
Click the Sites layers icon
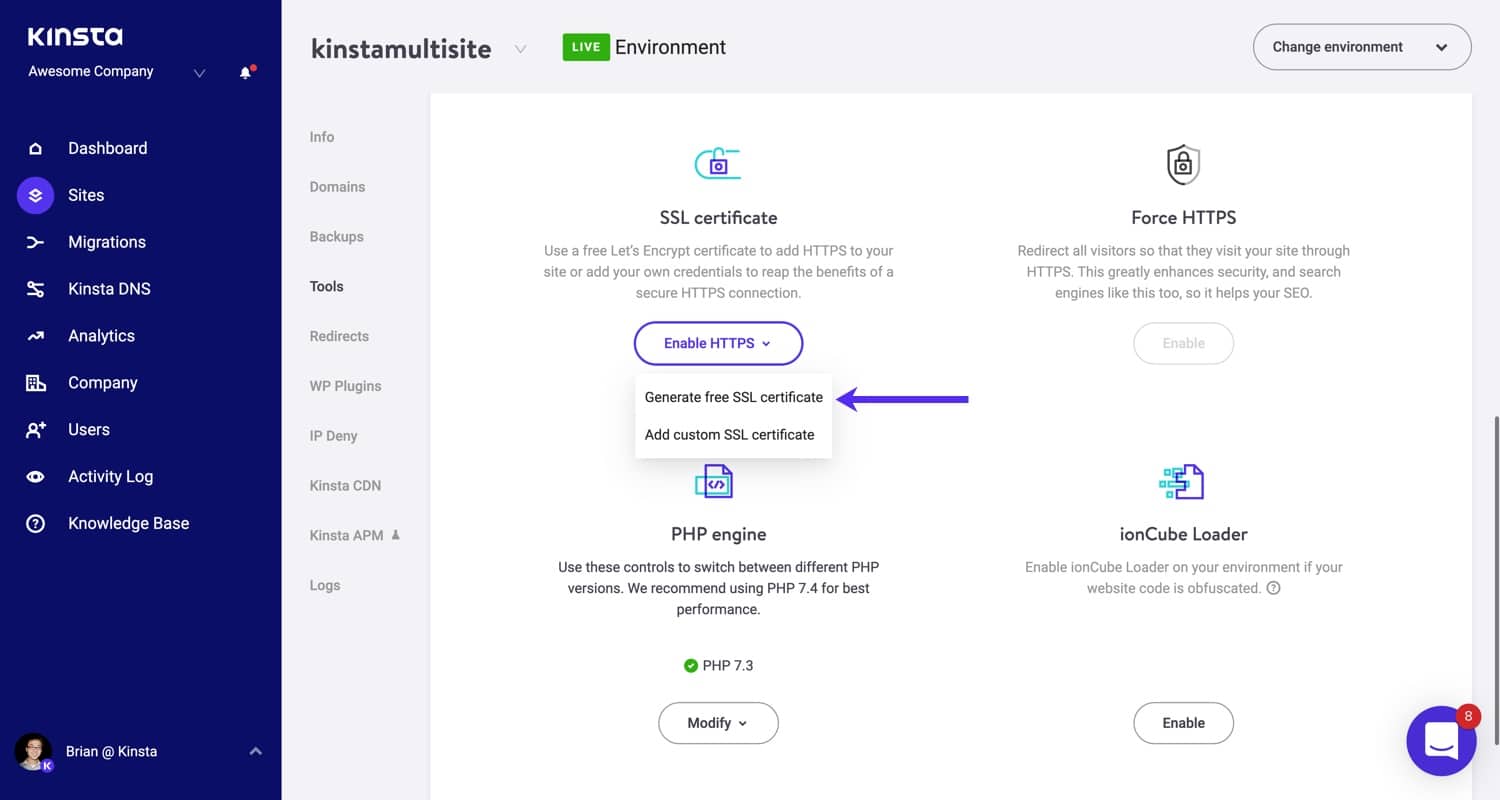point(36,195)
